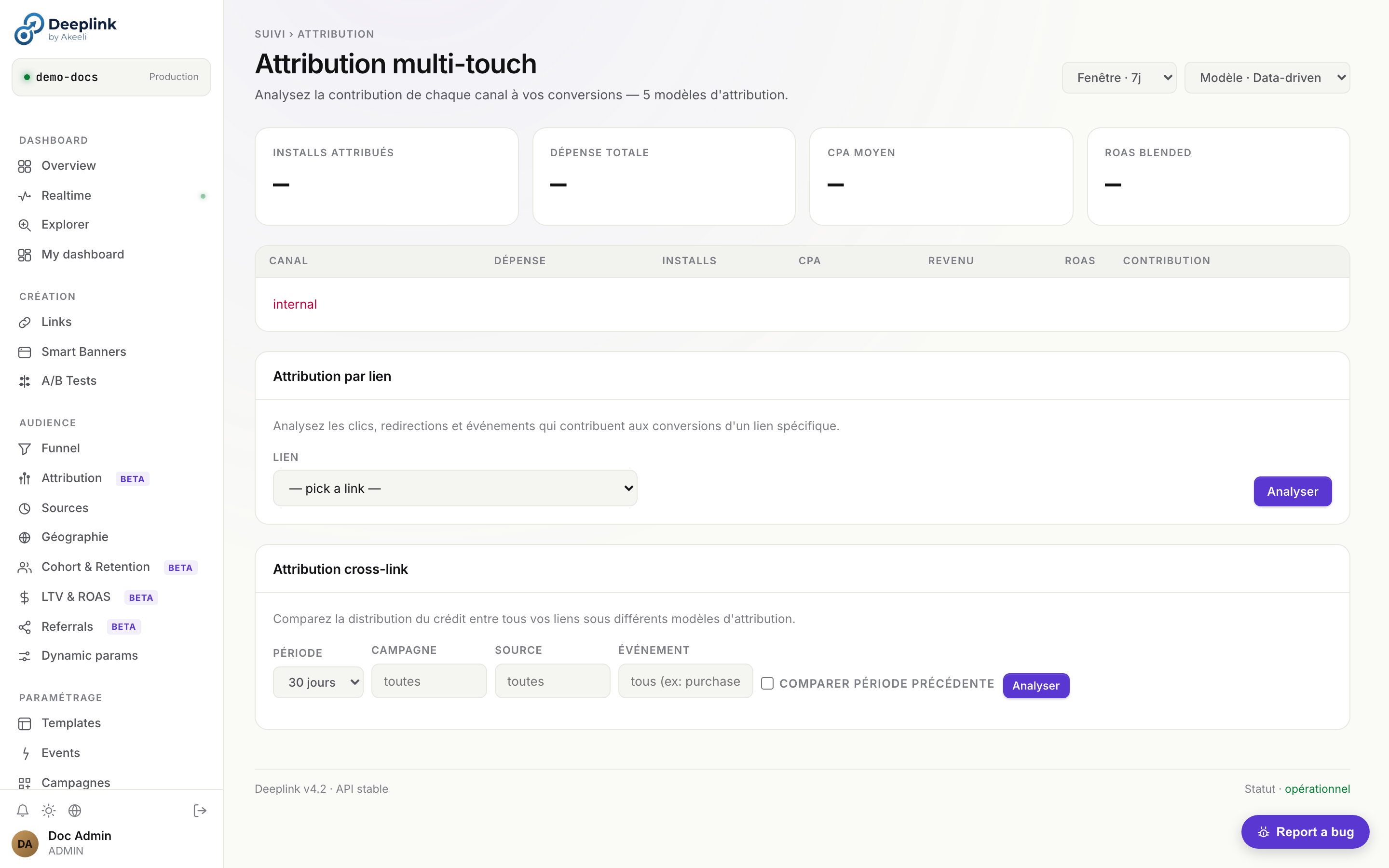Click the Source toutes input field
The width and height of the screenshot is (1389, 868).
[x=552, y=681]
